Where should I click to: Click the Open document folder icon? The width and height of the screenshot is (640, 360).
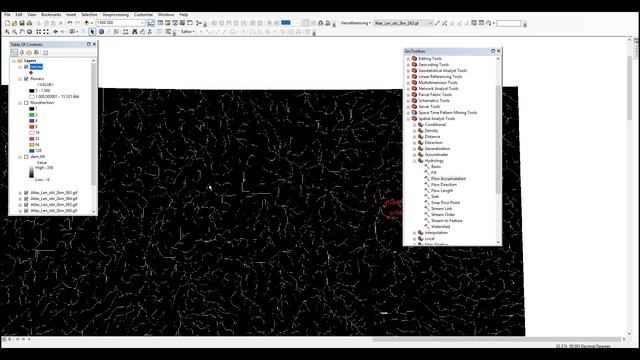pos(15,23)
